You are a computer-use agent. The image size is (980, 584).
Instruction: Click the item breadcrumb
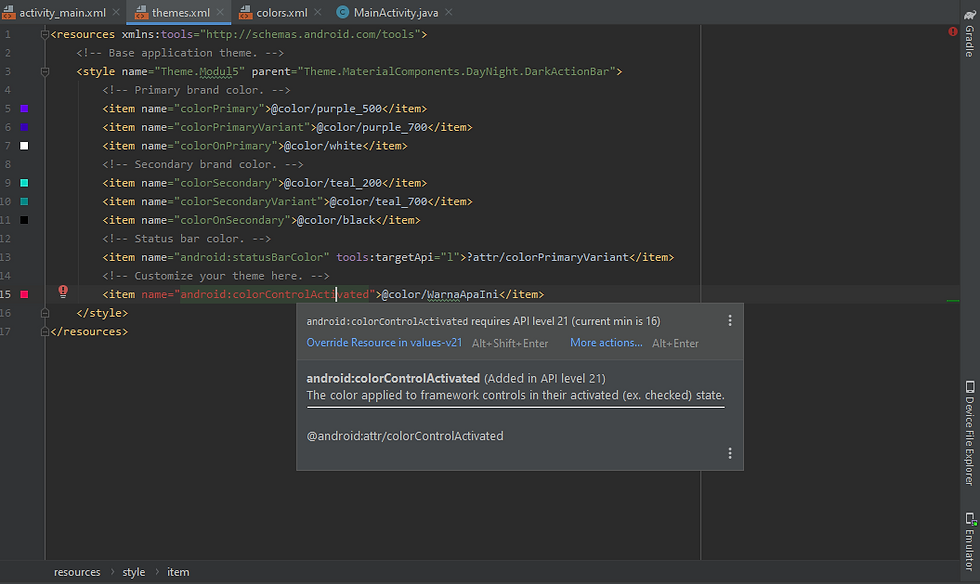click(x=178, y=572)
